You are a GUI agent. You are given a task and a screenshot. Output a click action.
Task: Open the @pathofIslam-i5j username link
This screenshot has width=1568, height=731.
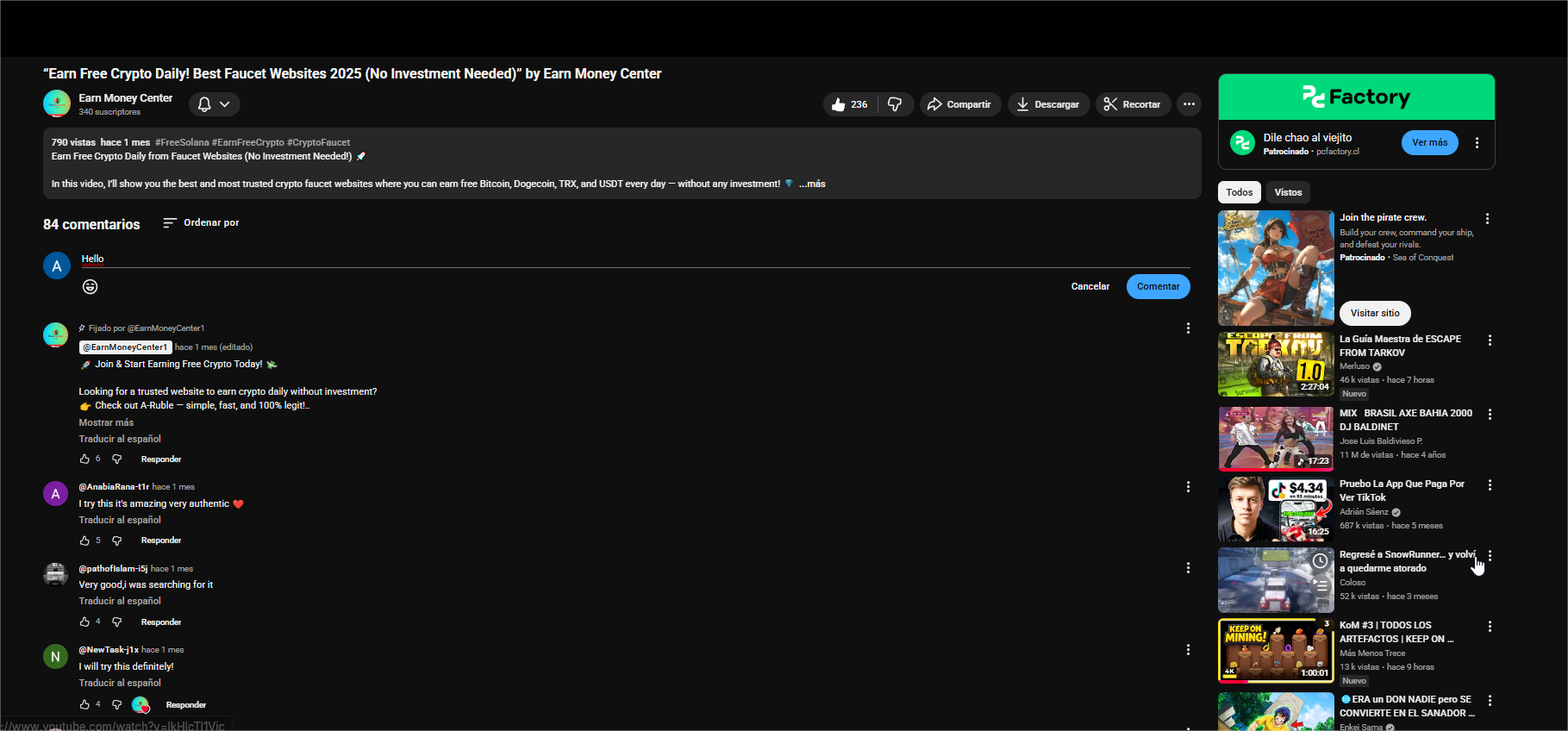[113, 569]
